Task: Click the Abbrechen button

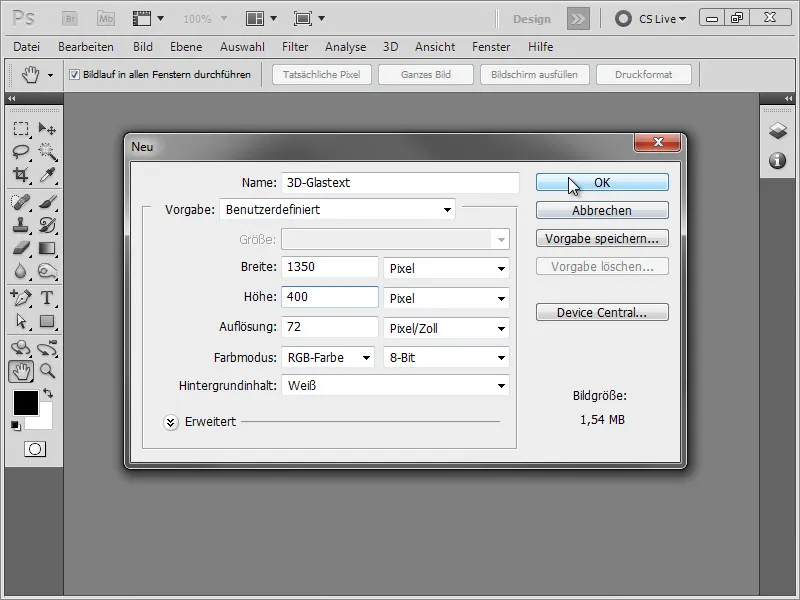Action: tap(602, 210)
